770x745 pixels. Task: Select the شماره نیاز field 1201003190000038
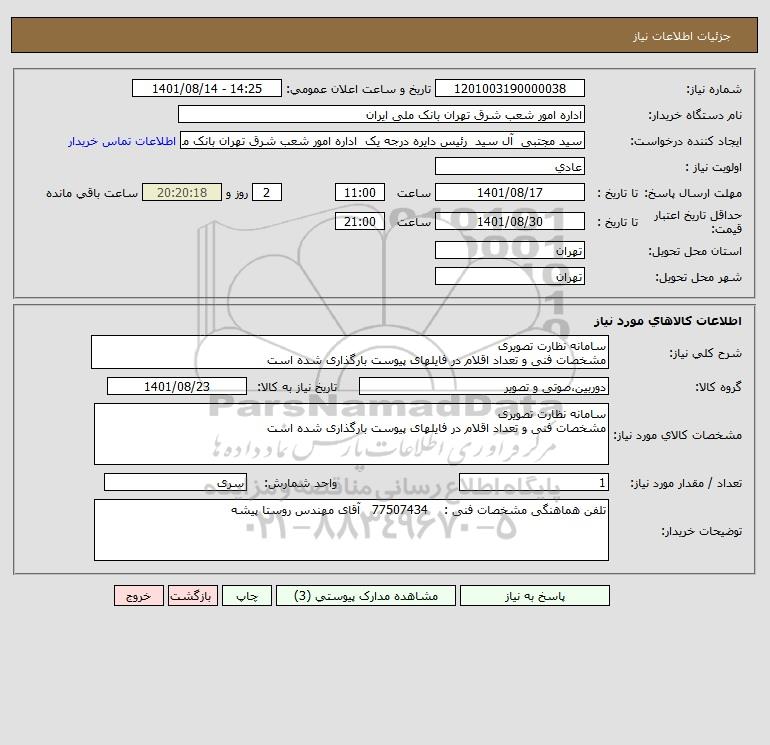pos(510,88)
